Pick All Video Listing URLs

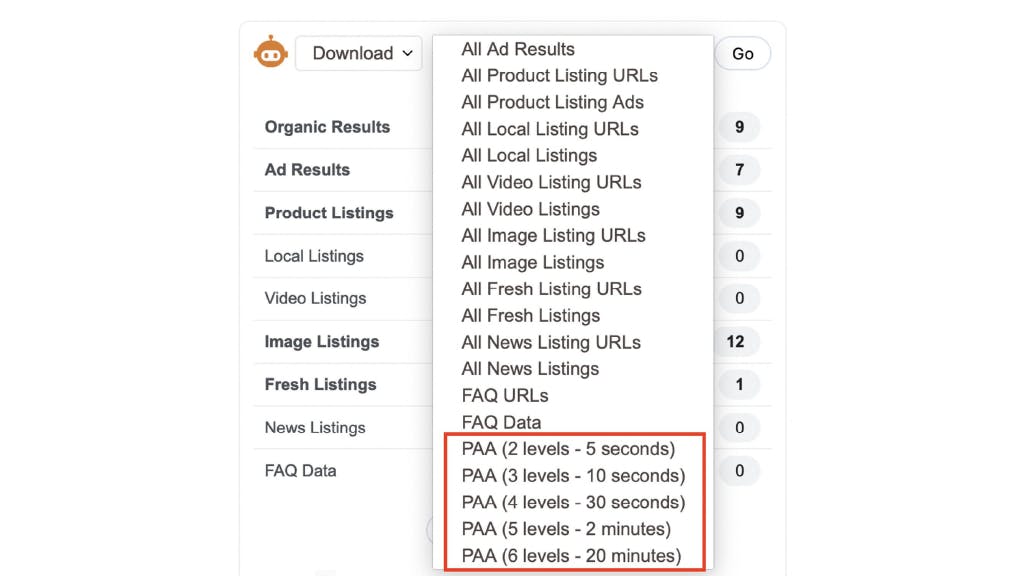551,182
